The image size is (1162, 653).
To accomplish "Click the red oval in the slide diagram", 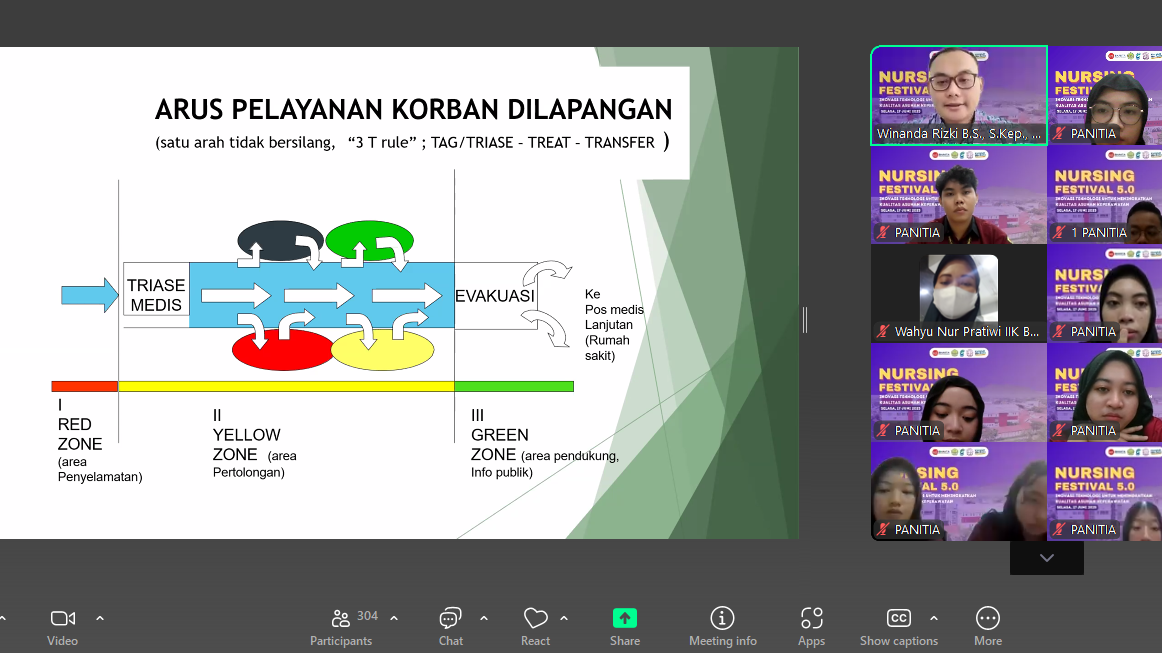I will (x=281, y=350).
